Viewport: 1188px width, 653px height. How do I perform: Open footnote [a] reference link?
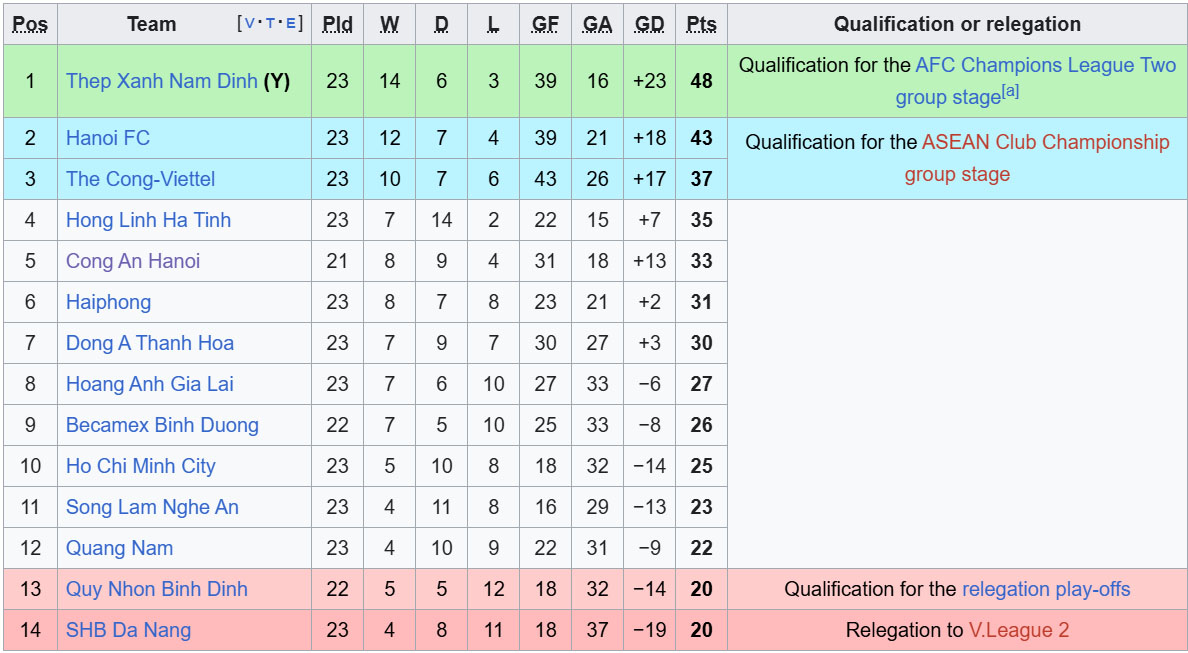coord(1010,92)
